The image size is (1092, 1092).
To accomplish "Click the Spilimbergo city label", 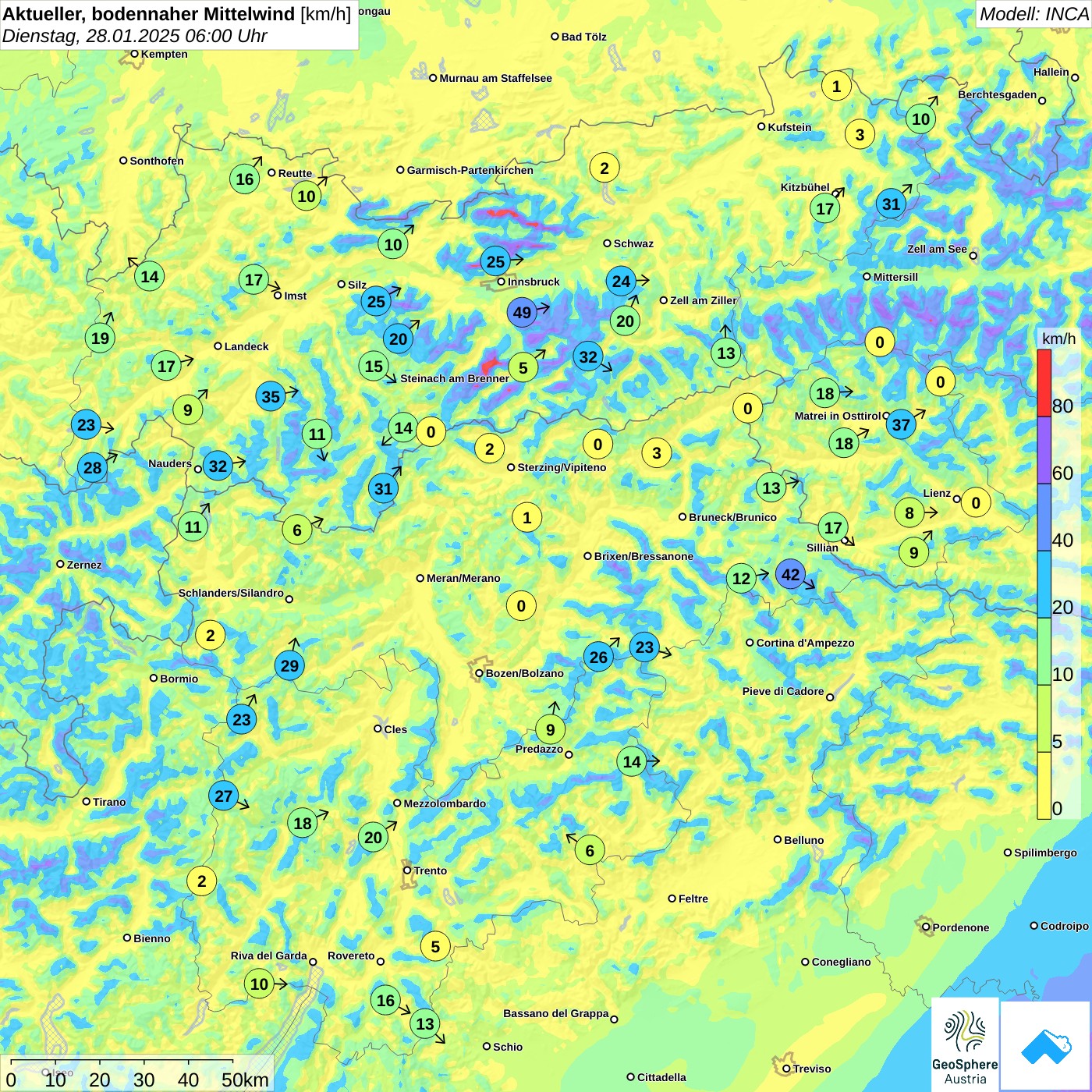I will [1045, 853].
